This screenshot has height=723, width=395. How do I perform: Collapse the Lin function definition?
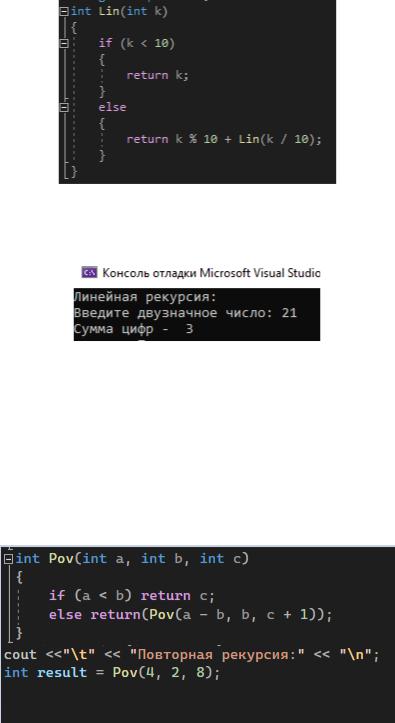pos(64,12)
